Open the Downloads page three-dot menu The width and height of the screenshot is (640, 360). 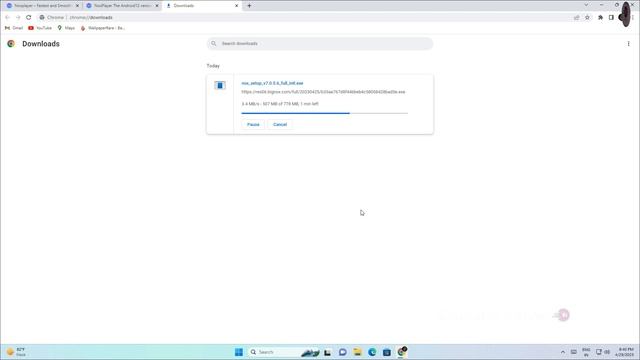pos(628,44)
